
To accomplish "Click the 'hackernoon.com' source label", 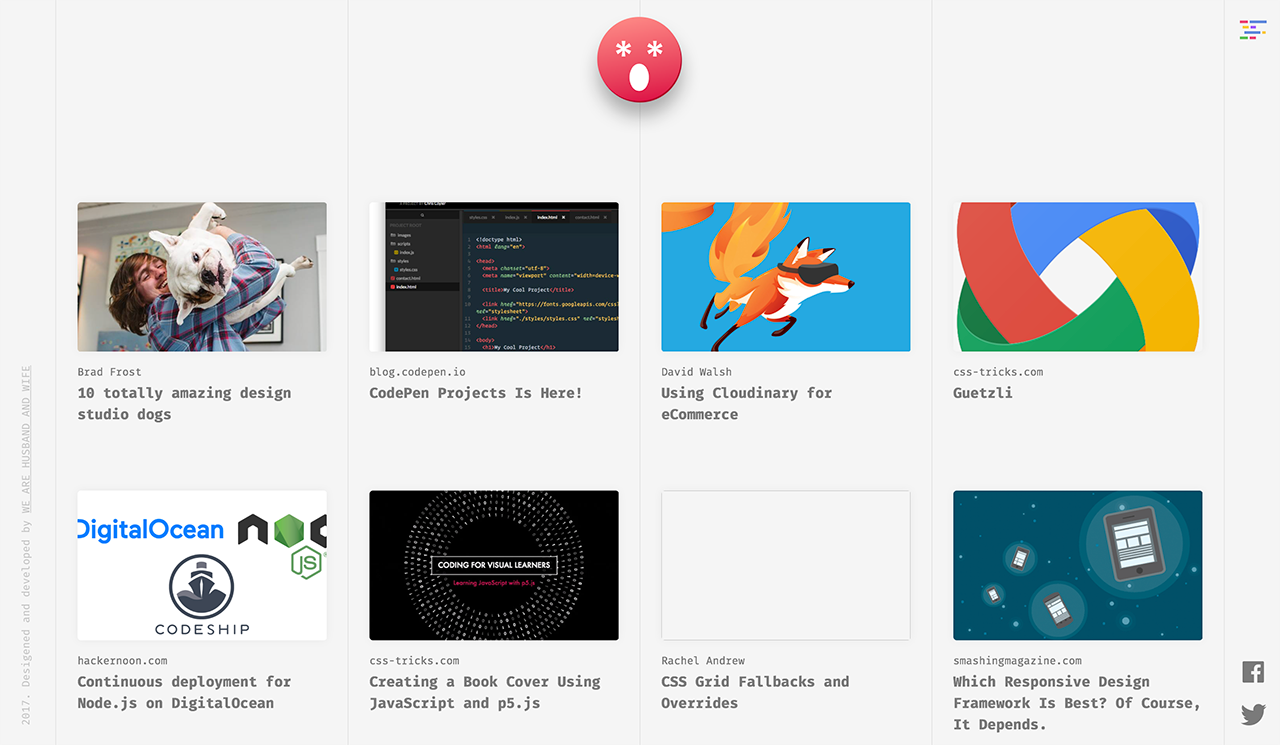I will (123, 661).
